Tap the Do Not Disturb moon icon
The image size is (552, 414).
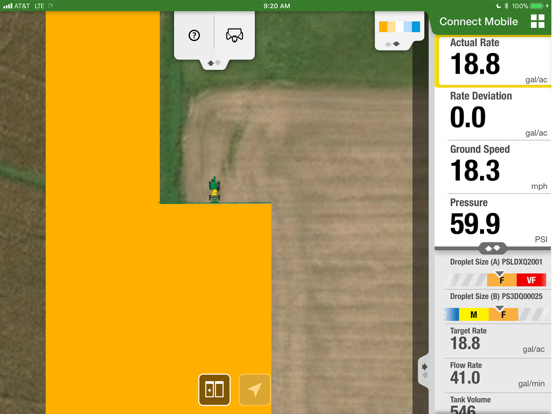click(498, 6)
